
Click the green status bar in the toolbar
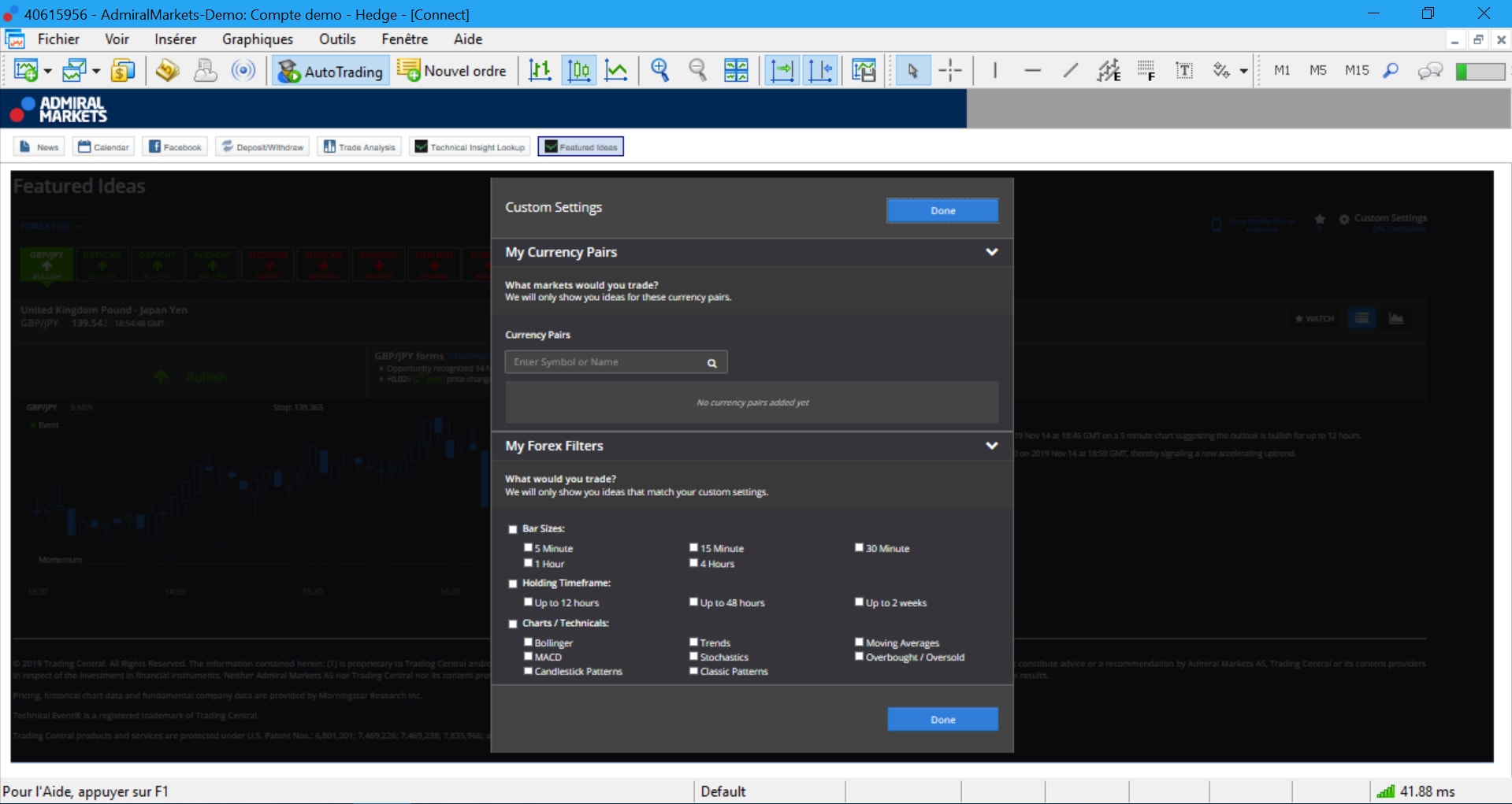pos(1480,70)
